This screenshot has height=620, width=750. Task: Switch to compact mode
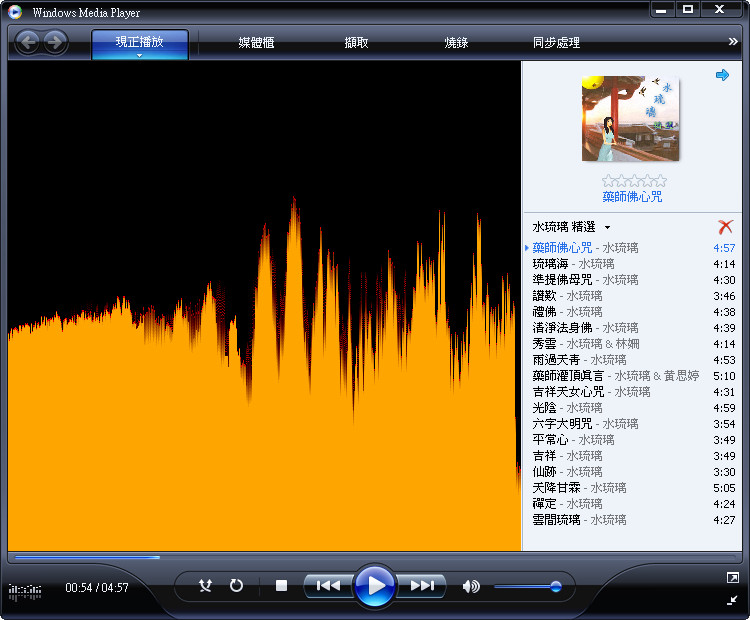click(732, 599)
